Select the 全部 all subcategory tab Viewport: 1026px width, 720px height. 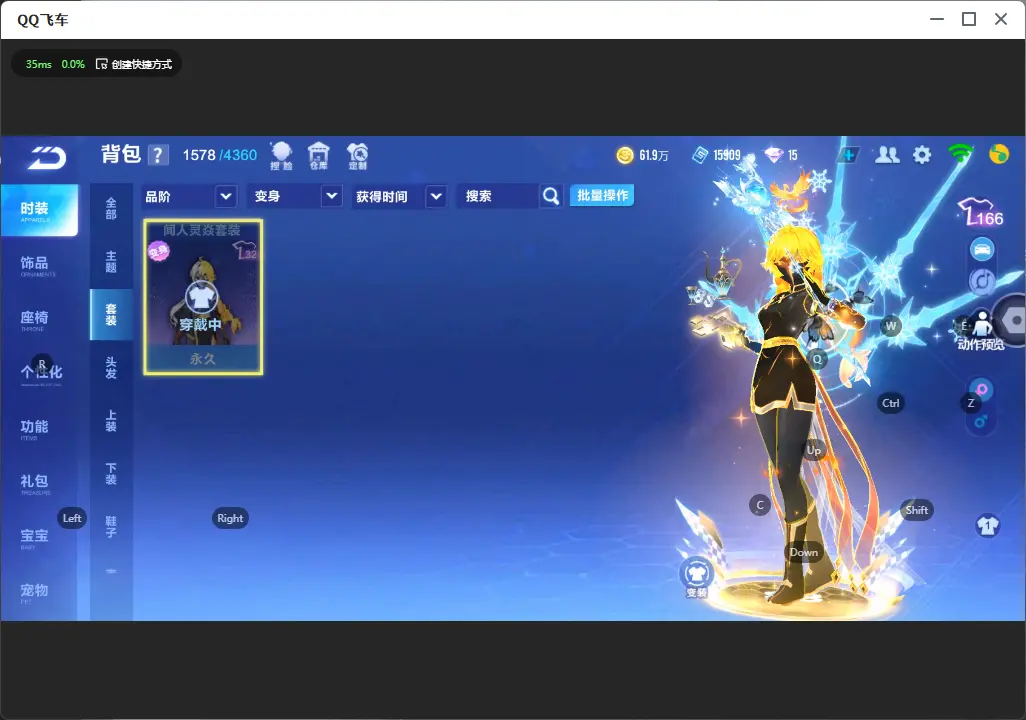point(111,209)
